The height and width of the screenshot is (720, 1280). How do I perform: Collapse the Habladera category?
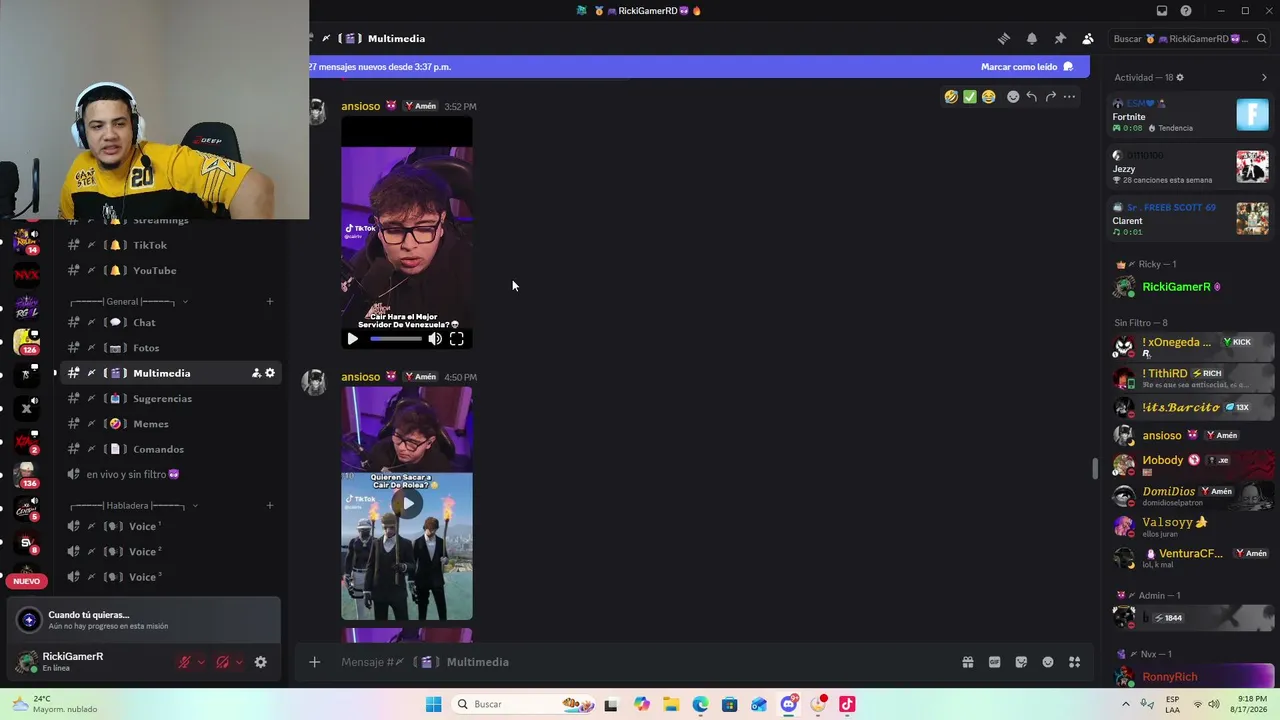tap(134, 506)
